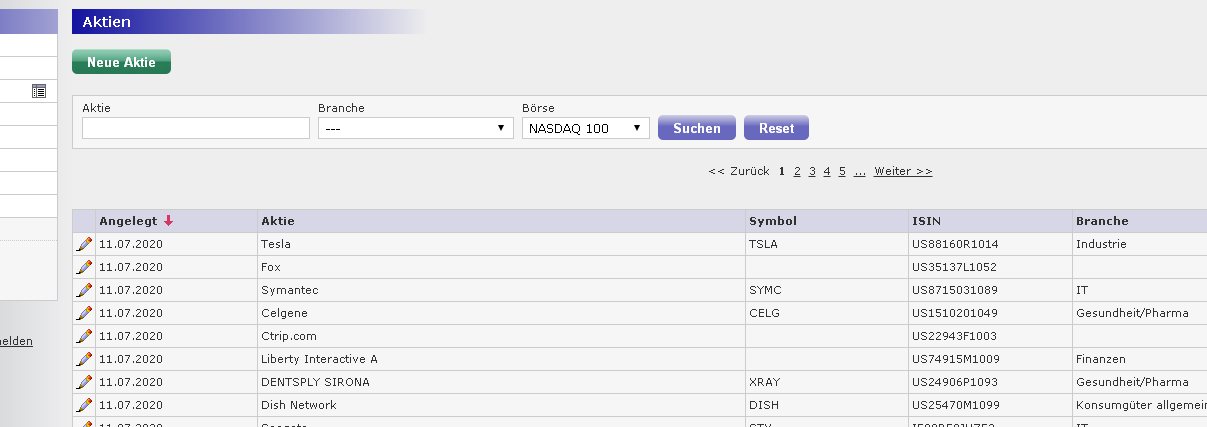The image size is (1207, 427).
Task: Click the edit pencil for Fox
Action: click(x=84, y=267)
